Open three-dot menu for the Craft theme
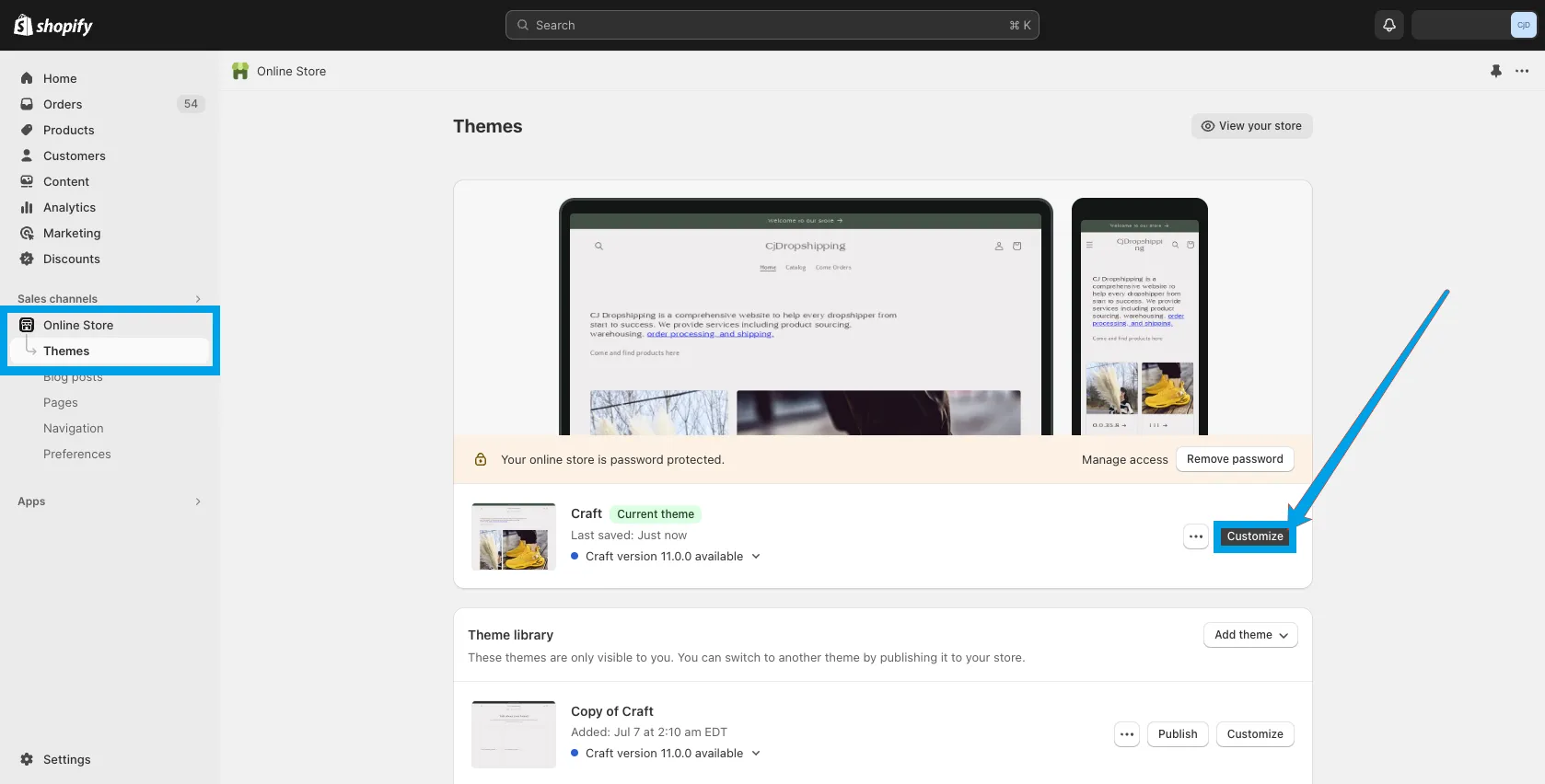1545x784 pixels. [x=1196, y=536]
